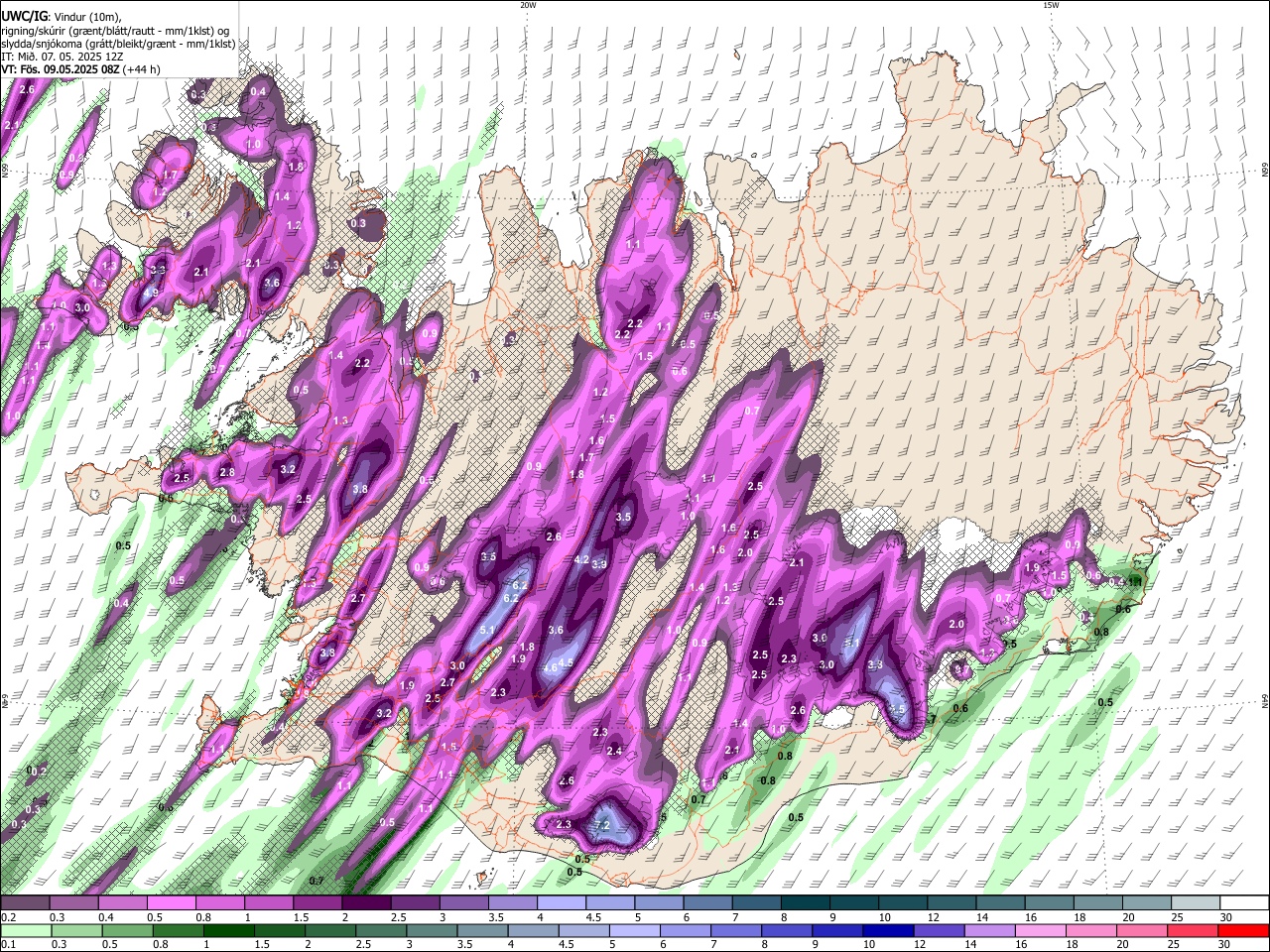Click the red-pink 25–30 swatch in bottom legend

click(x=1193, y=930)
